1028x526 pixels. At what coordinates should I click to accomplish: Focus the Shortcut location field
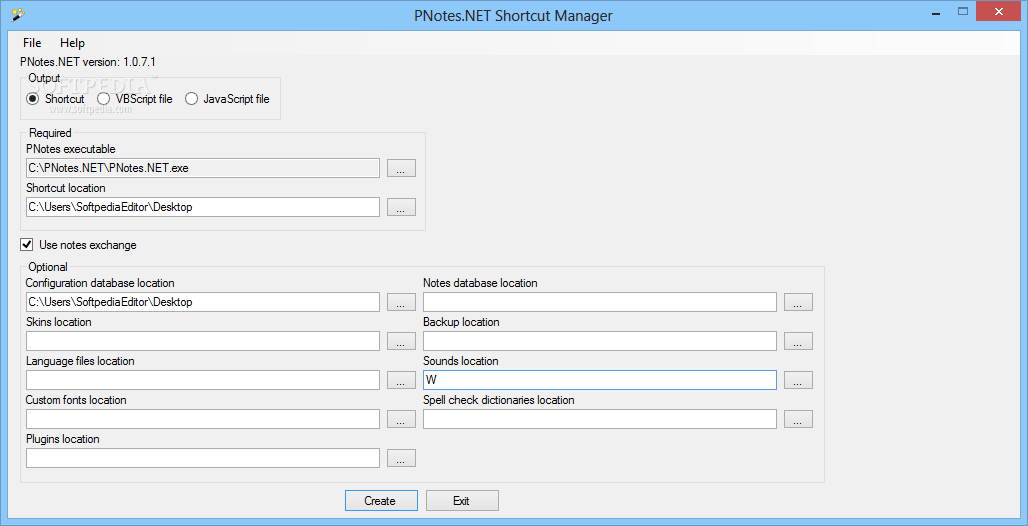[203, 207]
